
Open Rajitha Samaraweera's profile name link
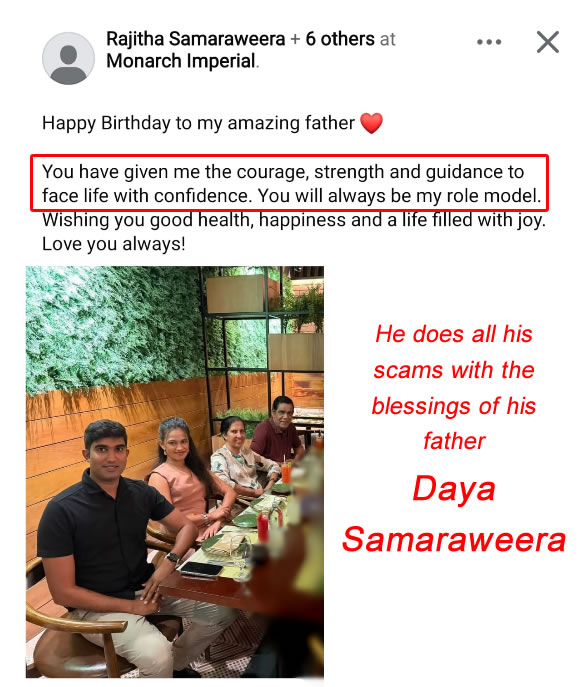[x=195, y=39]
